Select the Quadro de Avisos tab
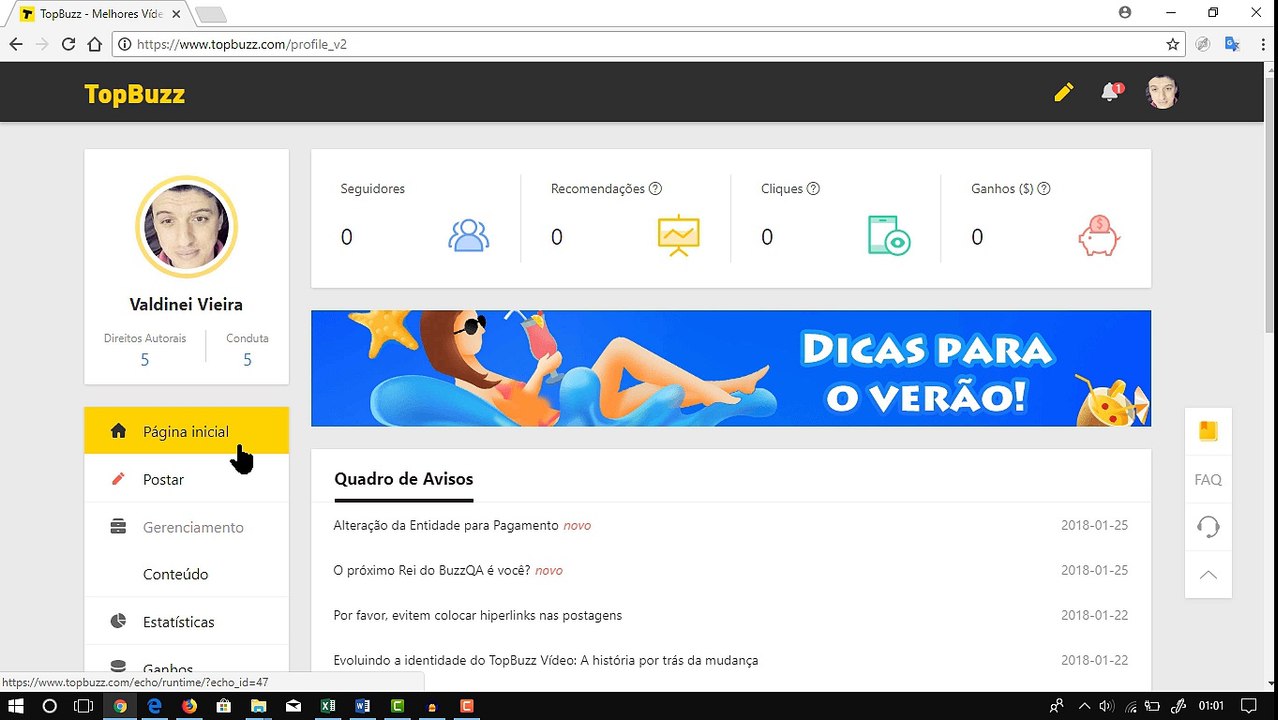Viewport: 1278px width, 720px height. point(404,479)
